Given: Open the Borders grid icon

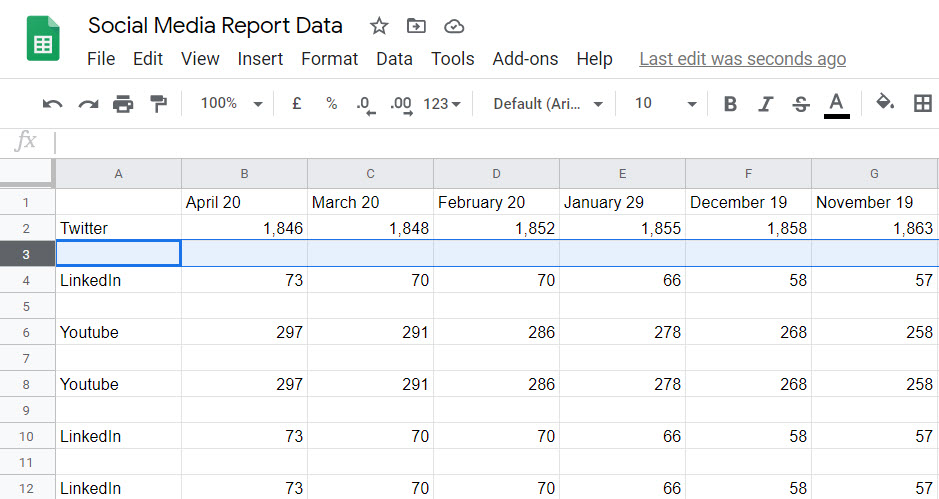Looking at the screenshot, I should tap(923, 104).
